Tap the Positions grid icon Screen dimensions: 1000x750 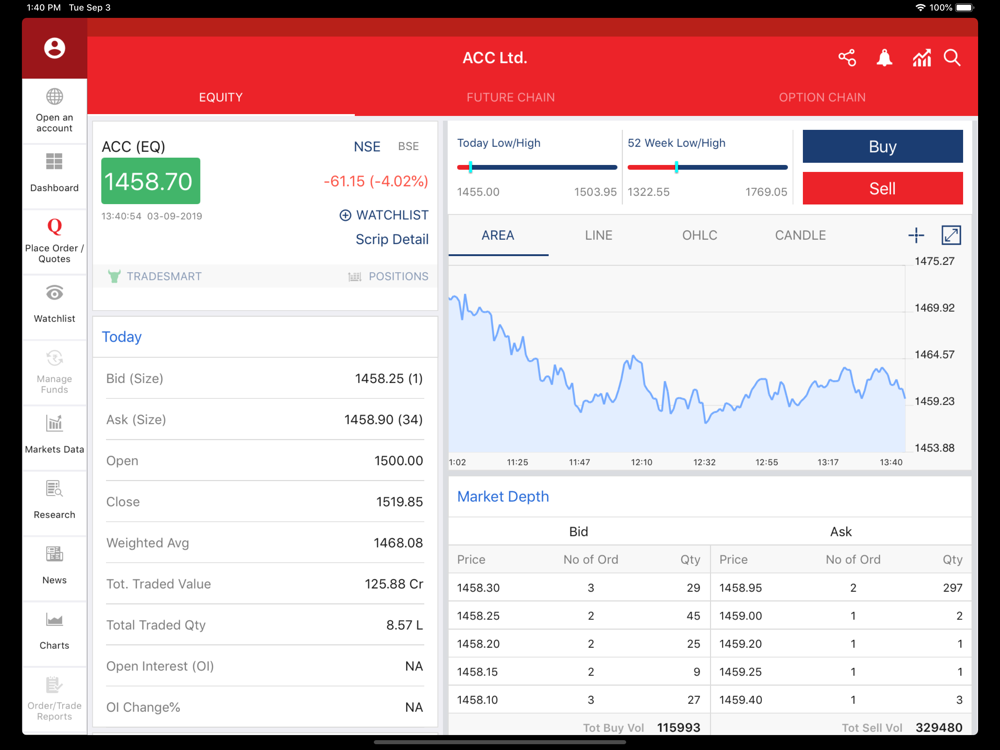(355, 277)
